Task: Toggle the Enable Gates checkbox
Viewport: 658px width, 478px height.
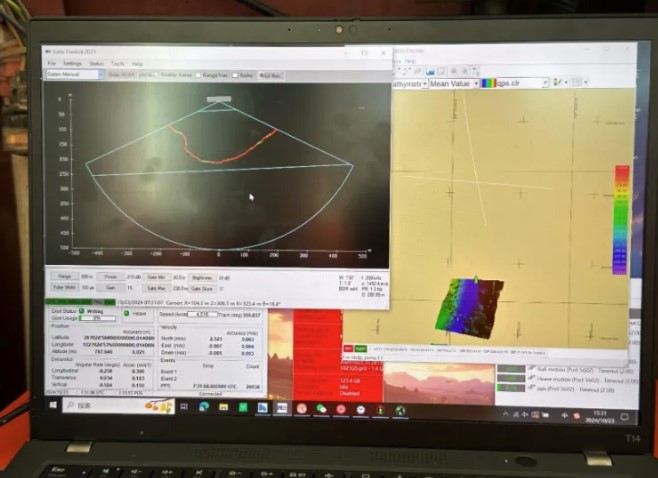Action: coord(157,75)
